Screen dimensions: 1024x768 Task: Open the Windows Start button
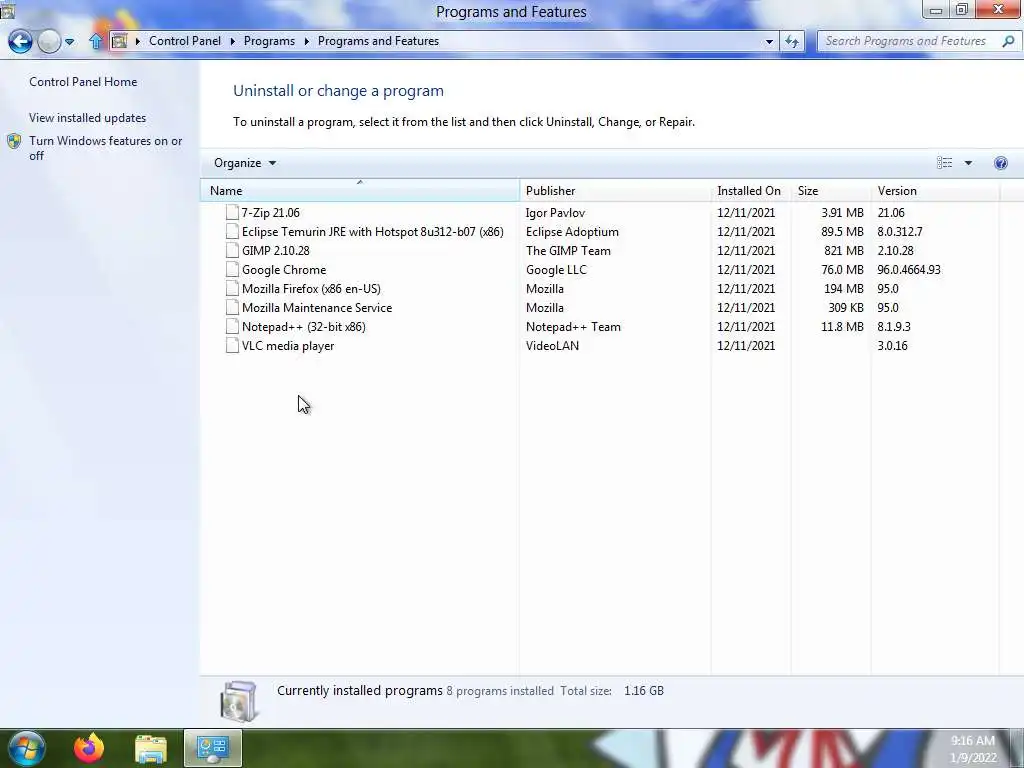[27, 748]
